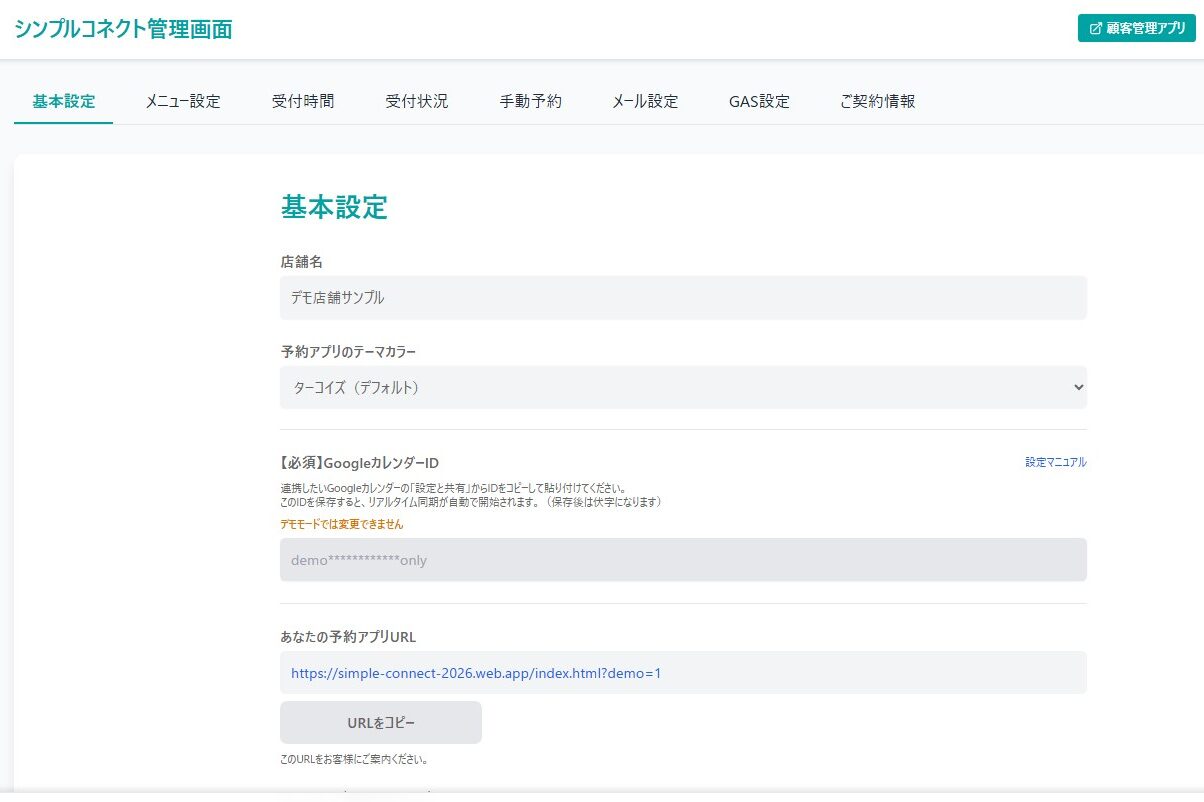Open the 受付時間 tab
The image size is (1204, 802).
click(x=302, y=101)
